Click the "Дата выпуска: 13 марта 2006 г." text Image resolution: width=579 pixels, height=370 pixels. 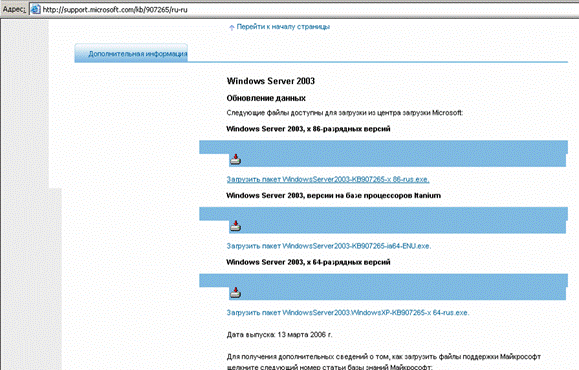(x=279, y=335)
